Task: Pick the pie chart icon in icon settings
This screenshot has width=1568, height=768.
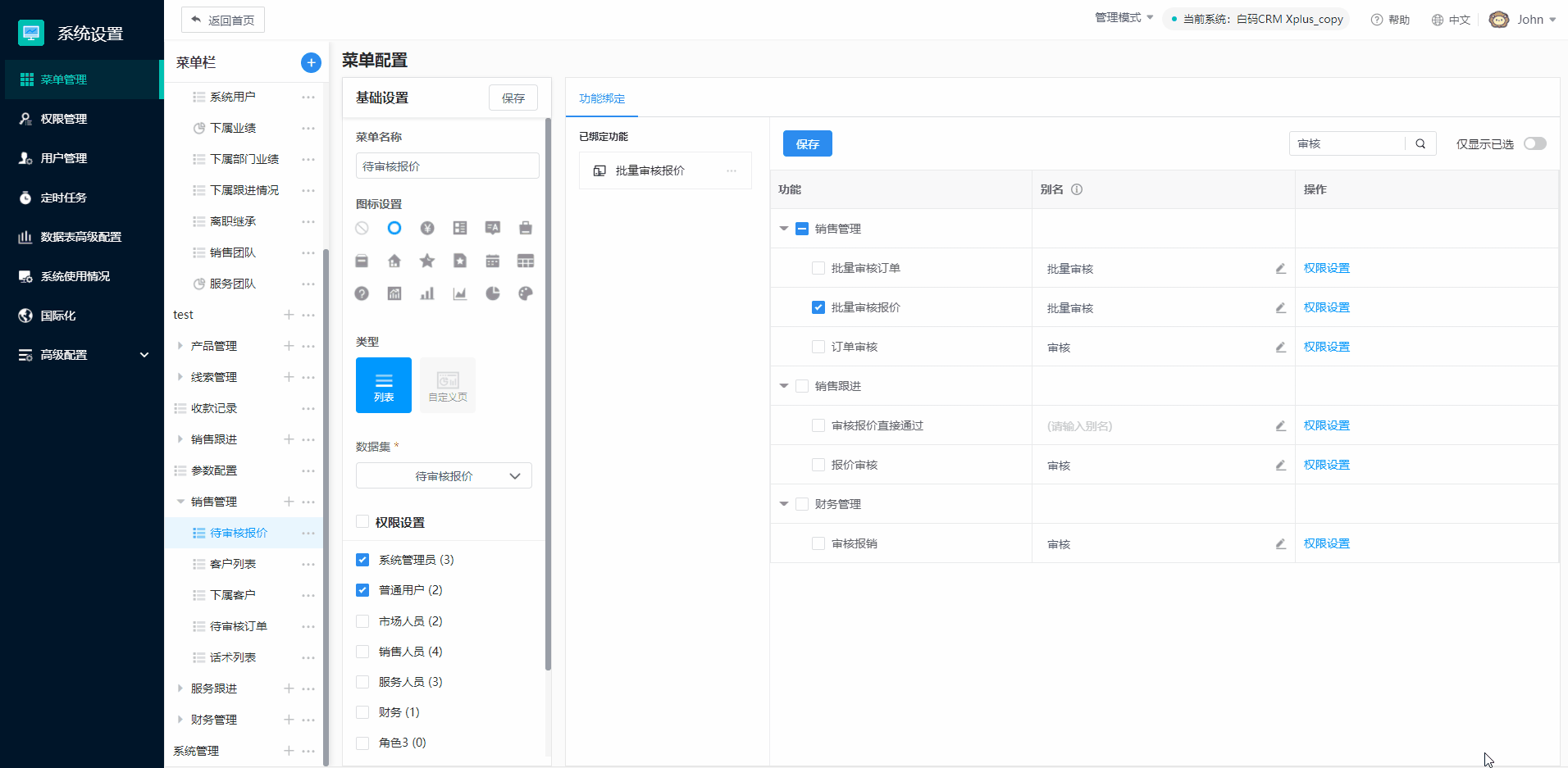Action: [x=492, y=293]
